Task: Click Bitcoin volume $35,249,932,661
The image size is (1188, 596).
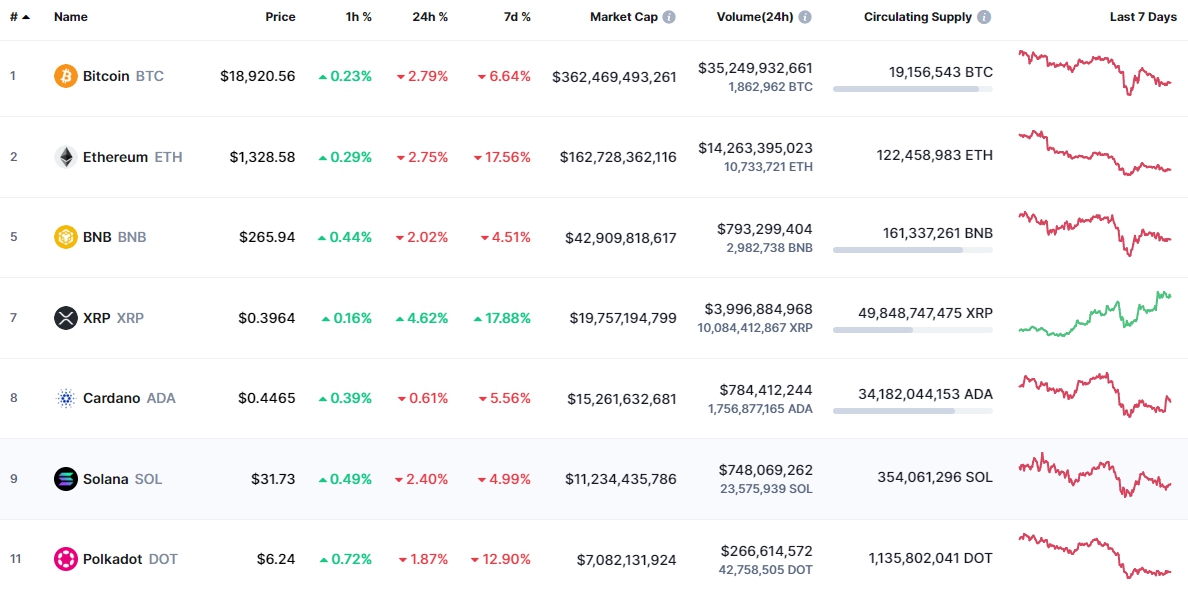Action: [x=755, y=68]
